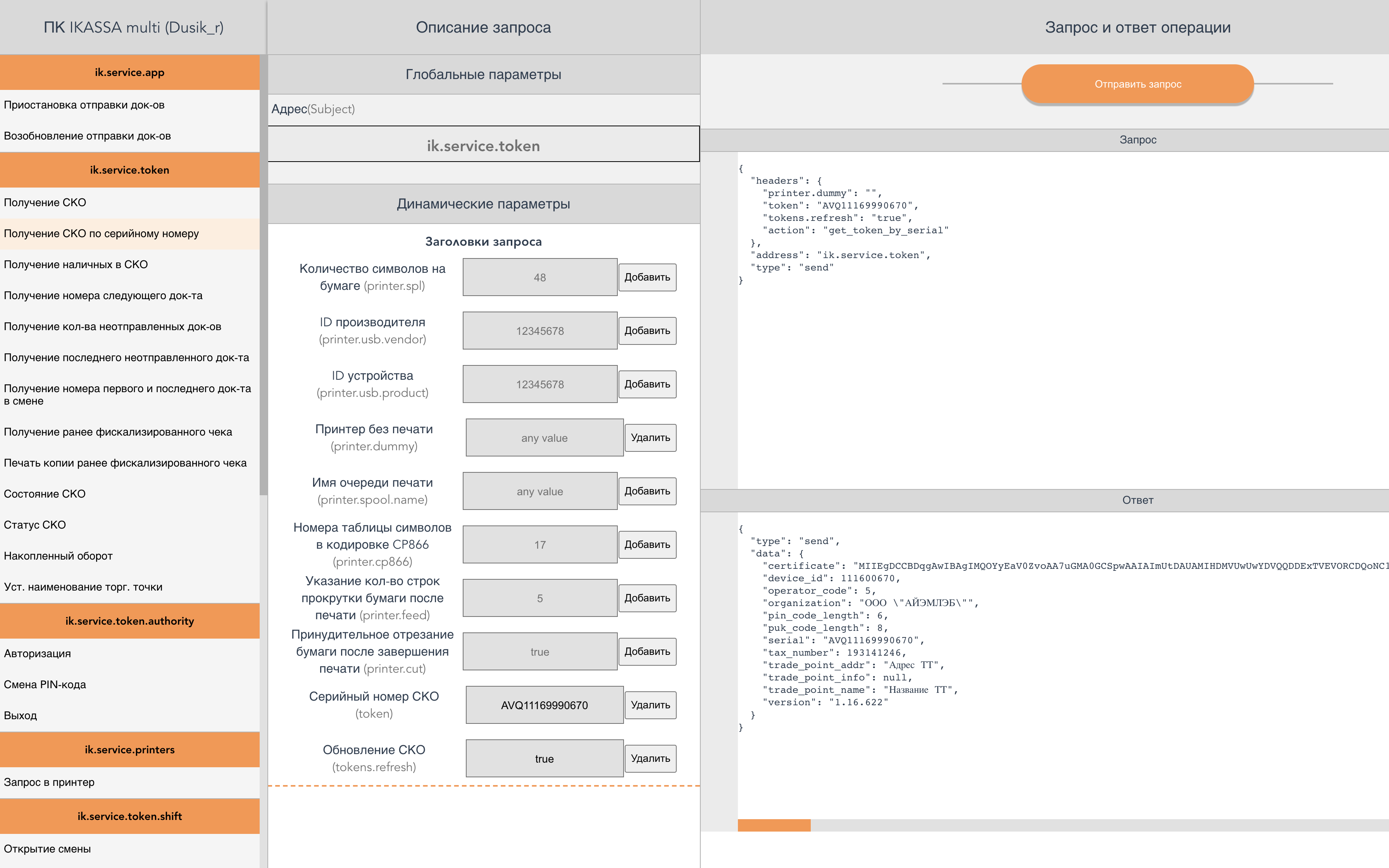Image resolution: width=1389 pixels, height=868 pixels.
Task: Click the ik.service.token address field
Action: pyautogui.click(x=483, y=146)
